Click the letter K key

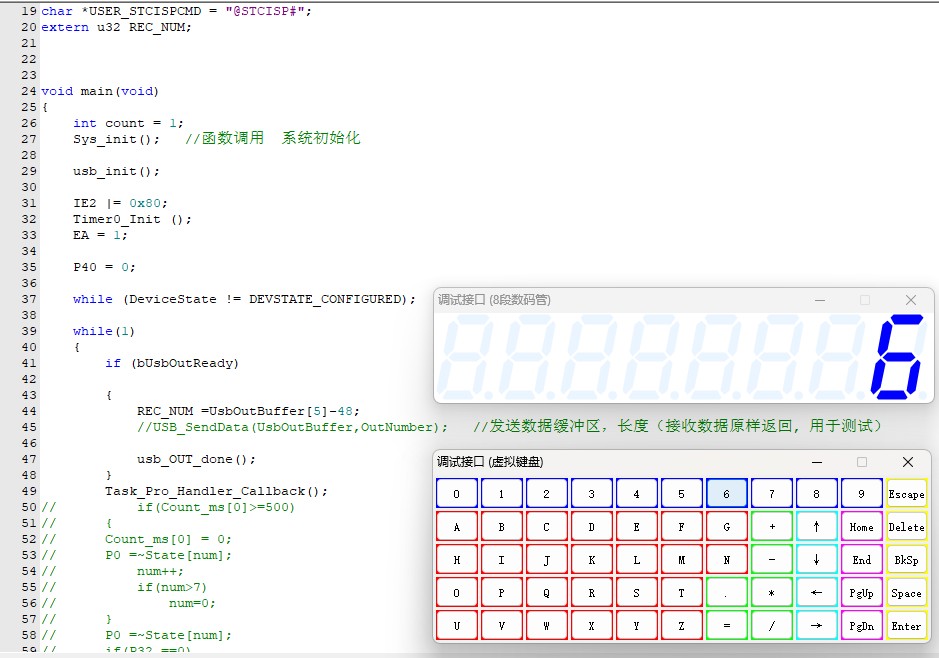point(592,560)
